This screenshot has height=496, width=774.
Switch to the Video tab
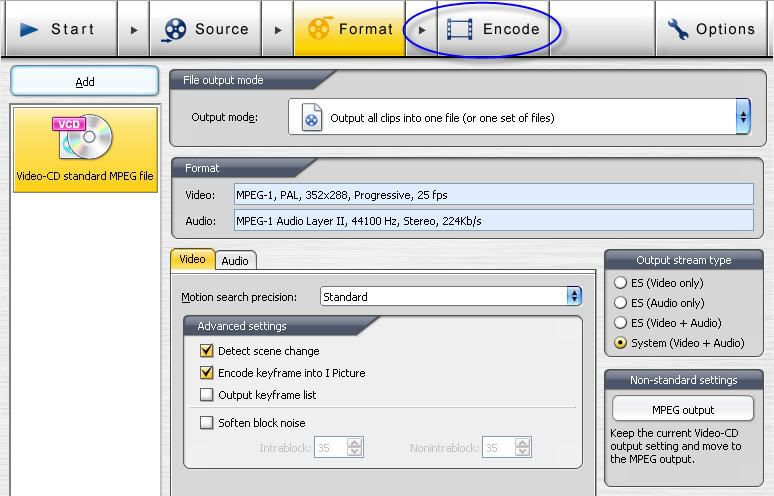tap(193, 259)
